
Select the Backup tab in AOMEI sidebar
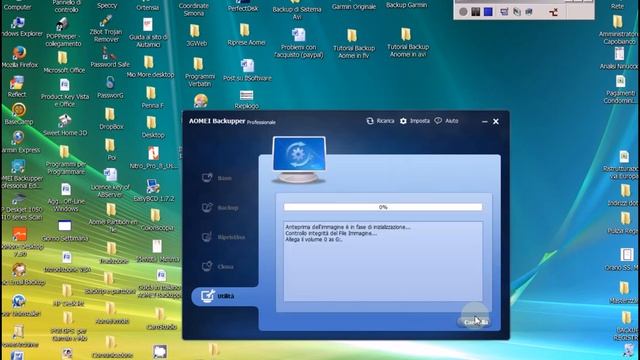(x=220, y=207)
